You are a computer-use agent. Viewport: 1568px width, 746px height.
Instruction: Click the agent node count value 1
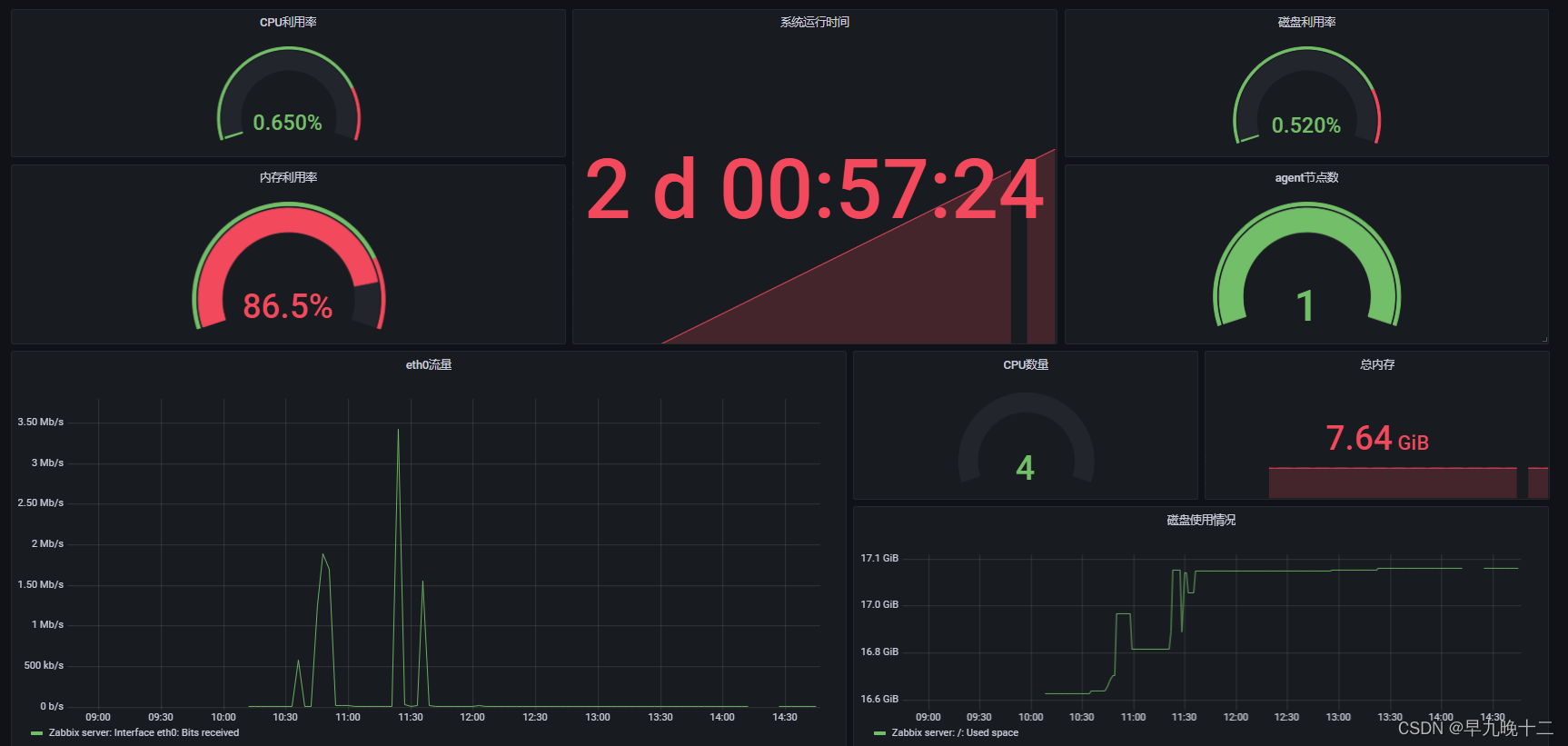point(1305,306)
